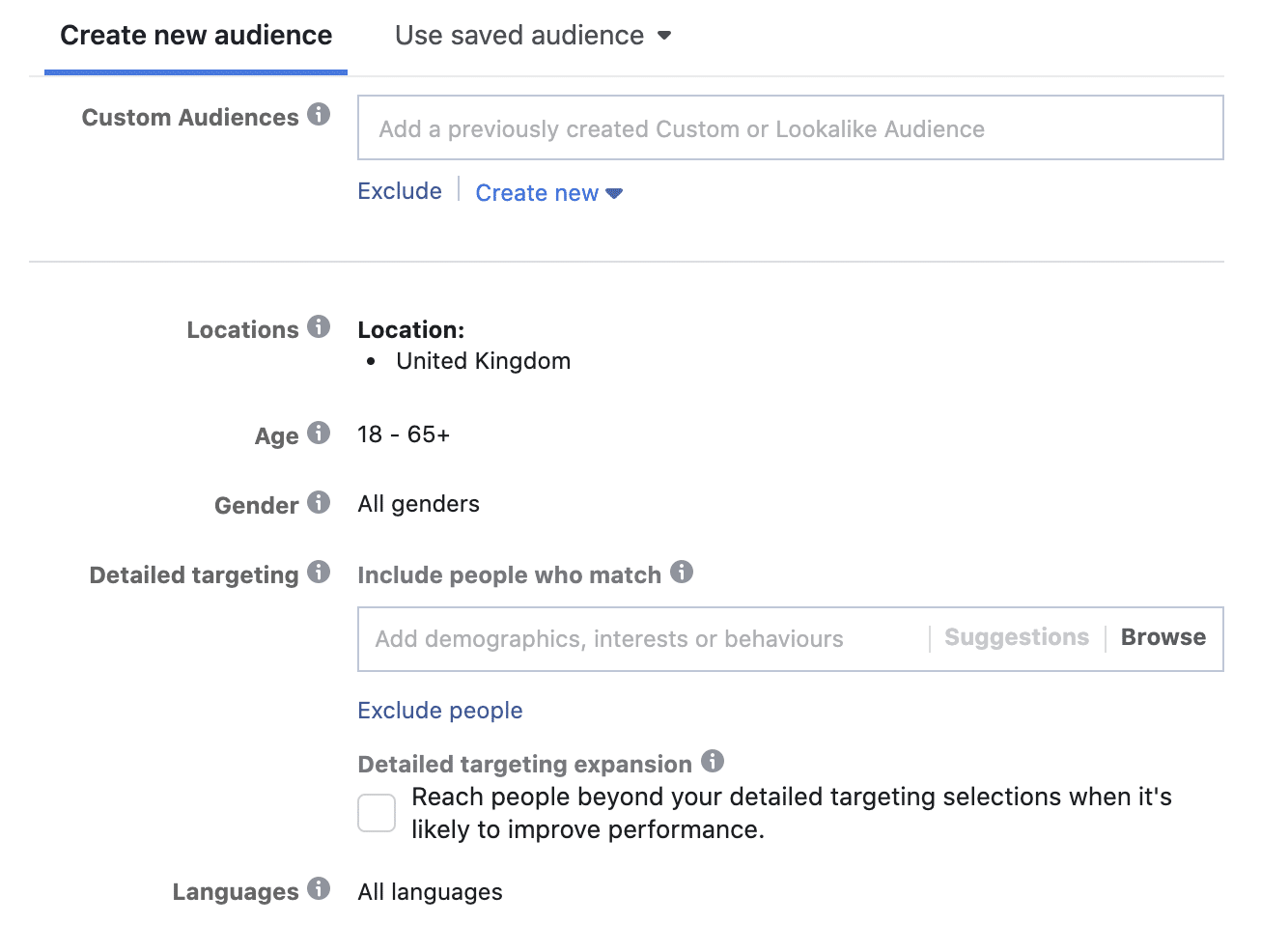Open the Use saved audience dropdown arrow

click(x=665, y=36)
